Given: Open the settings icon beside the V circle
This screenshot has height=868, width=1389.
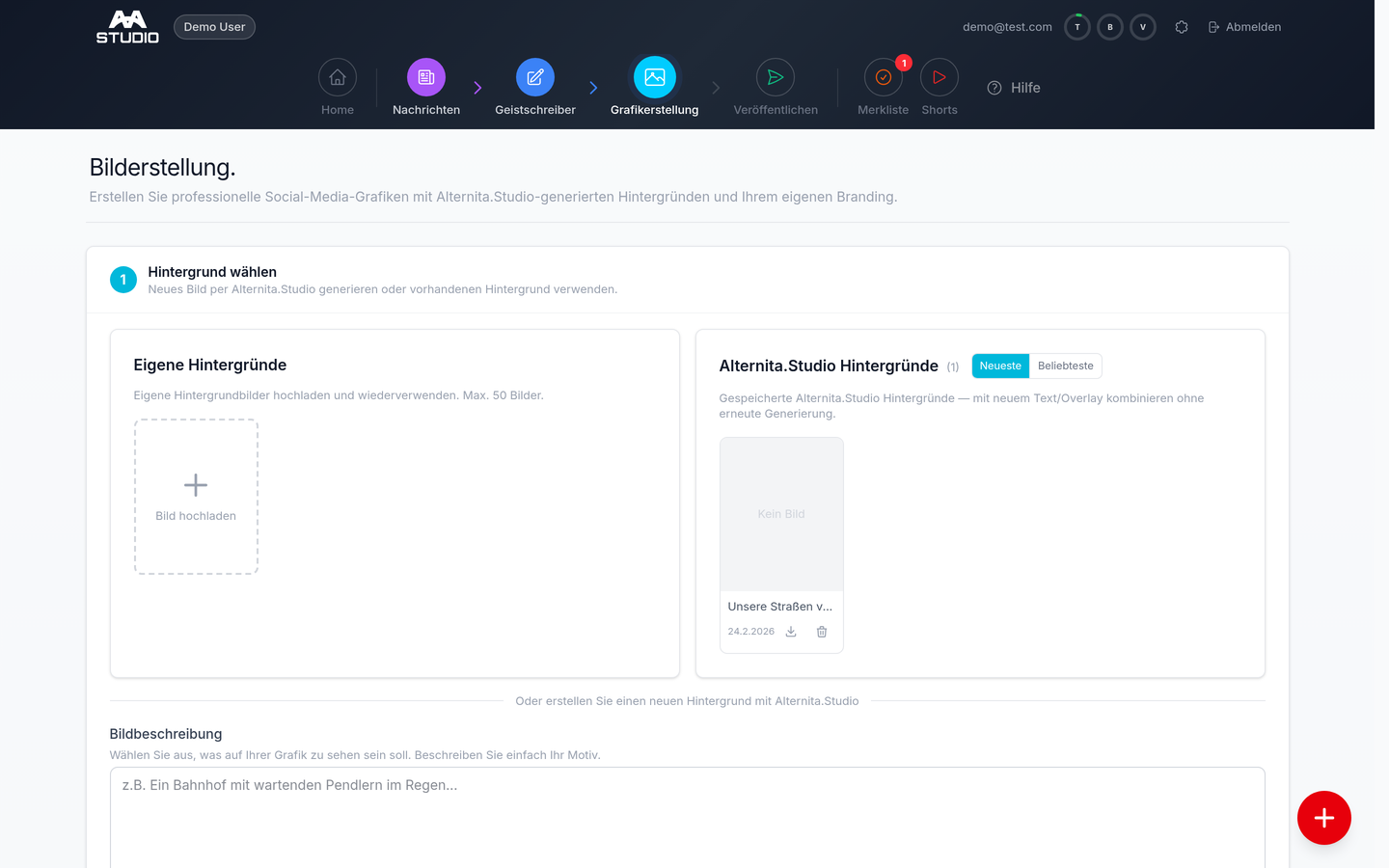Looking at the screenshot, I should (x=1182, y=27).
